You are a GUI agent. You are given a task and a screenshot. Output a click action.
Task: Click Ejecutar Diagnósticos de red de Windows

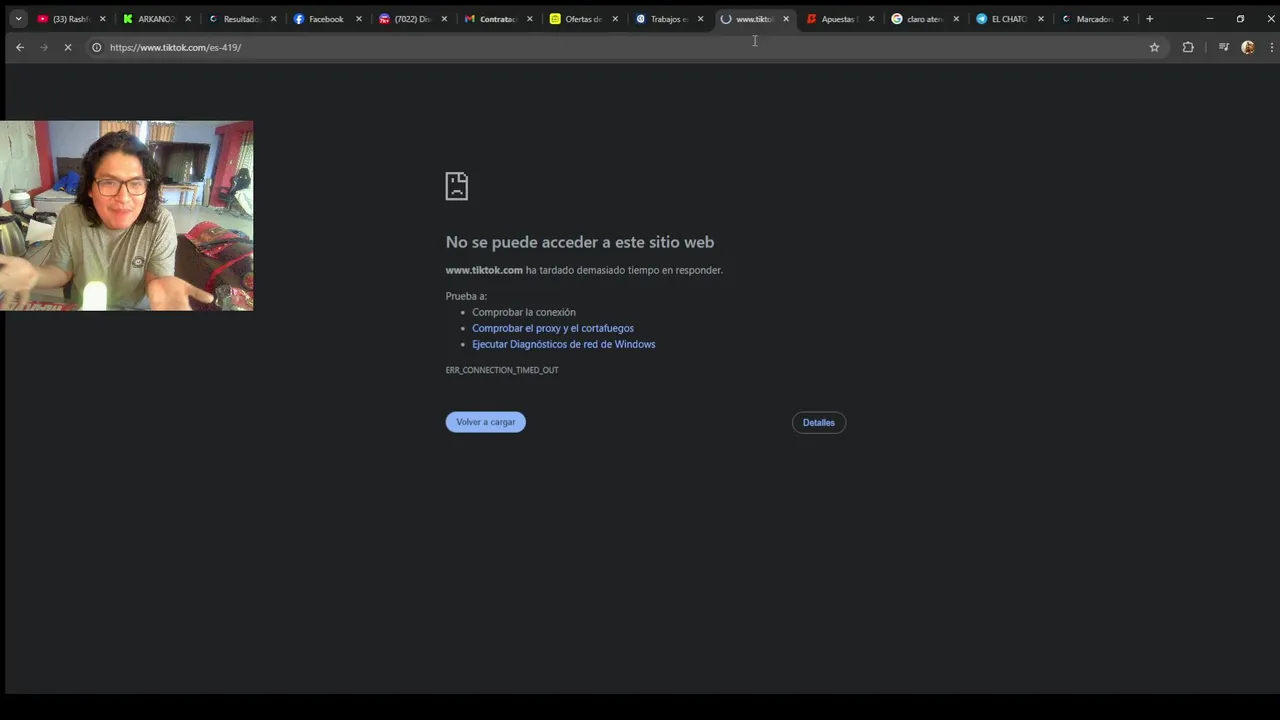click(564, 344)
